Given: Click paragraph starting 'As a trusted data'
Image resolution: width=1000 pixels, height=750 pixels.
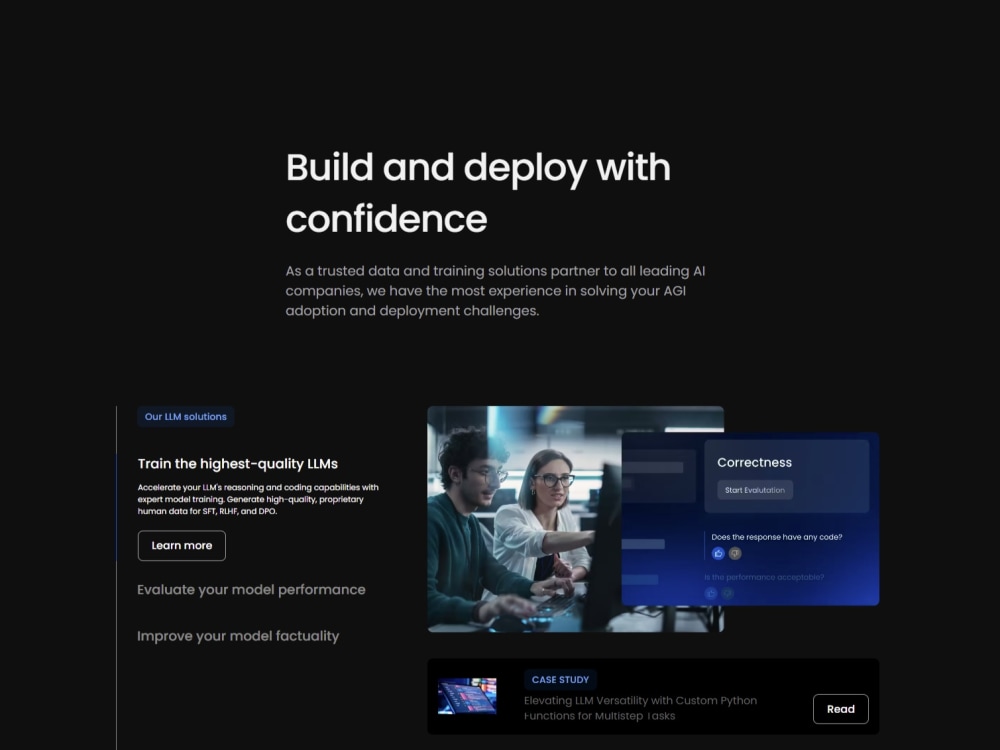Looking at the screenshot, I should pyautogui.click(x=496, y=291).
